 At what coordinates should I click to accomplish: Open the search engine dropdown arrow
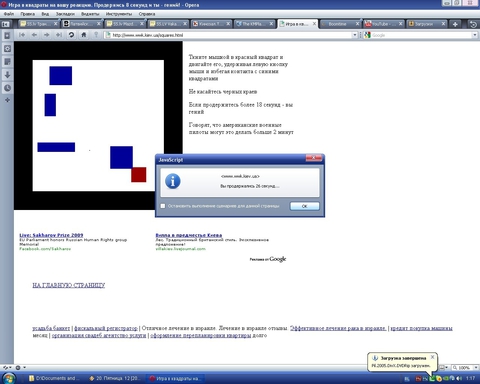475,35
